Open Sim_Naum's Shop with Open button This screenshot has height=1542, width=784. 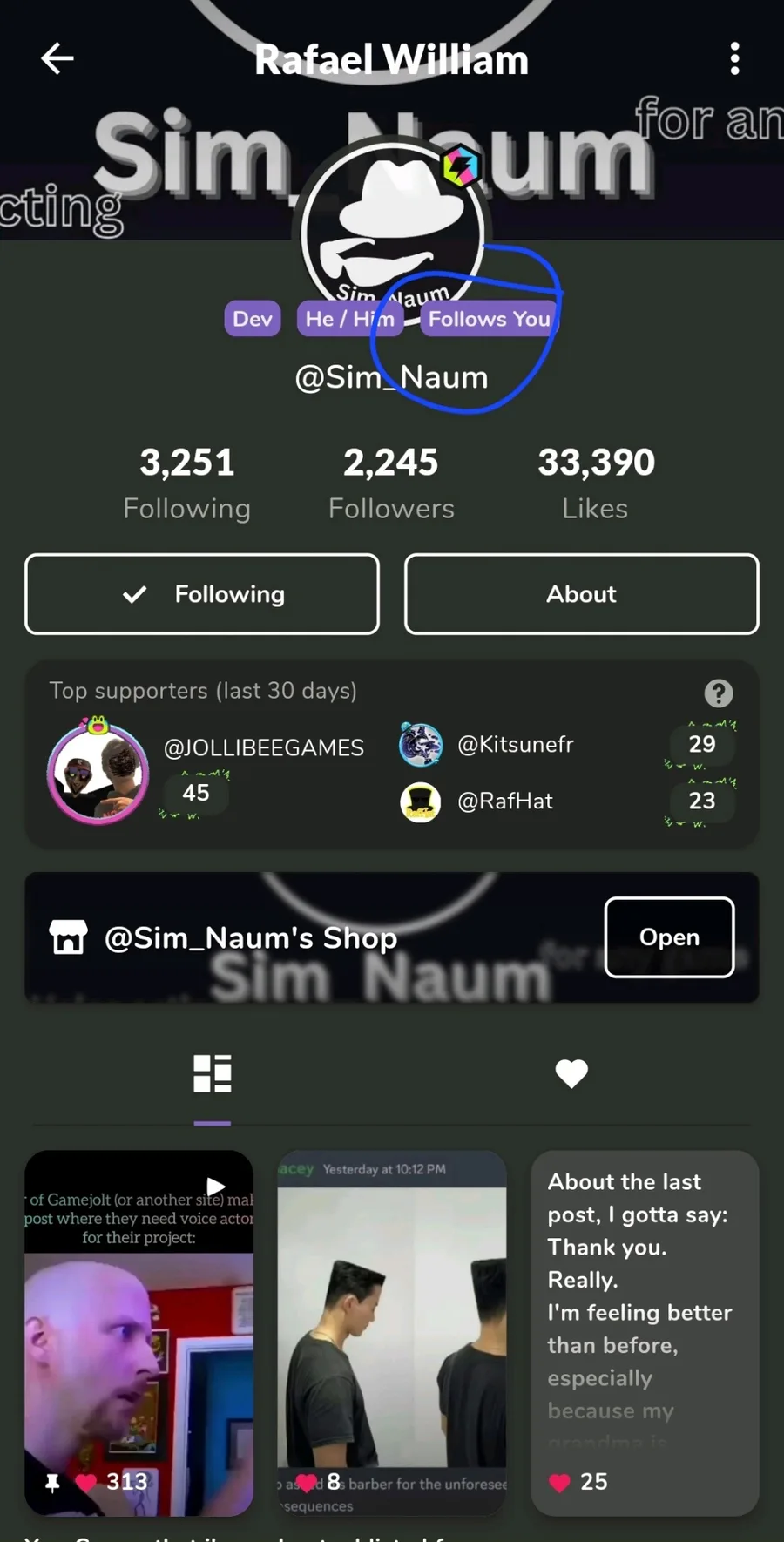pyautogui.click(x=669, y=937)
